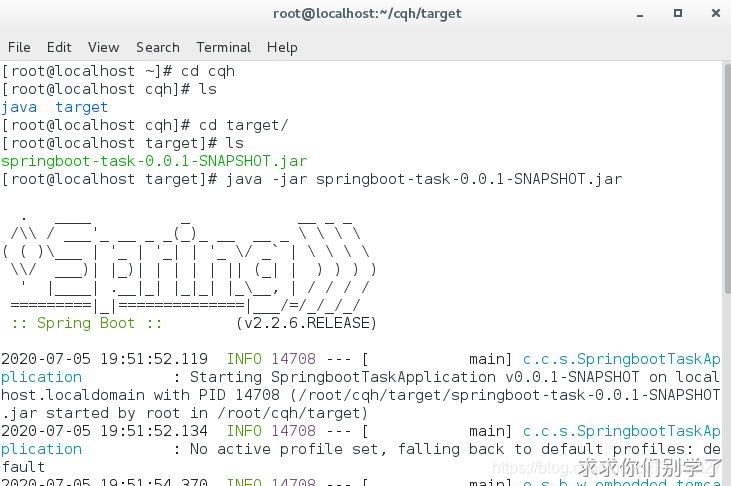Viewport: 731px width, 486px height.
Task: Click green springboot-task-0.0.1-SNAPSHOT.jar listing
Action: pos(154,161)
